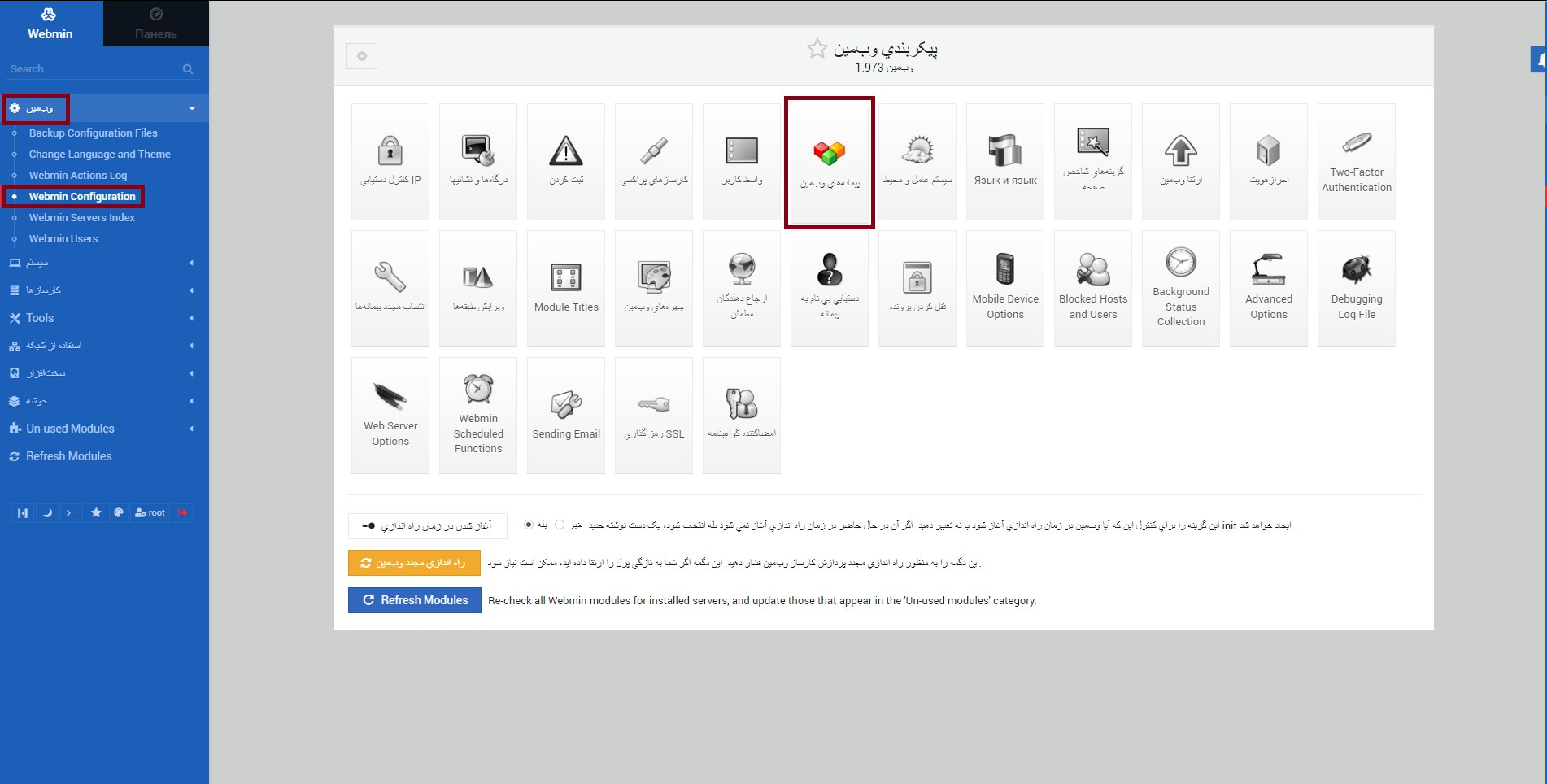Image resolution: width=1547 pixels, height=784 pixels.
Task: Open Background Status Collection icon
Action: click(x=1180, y=288)
